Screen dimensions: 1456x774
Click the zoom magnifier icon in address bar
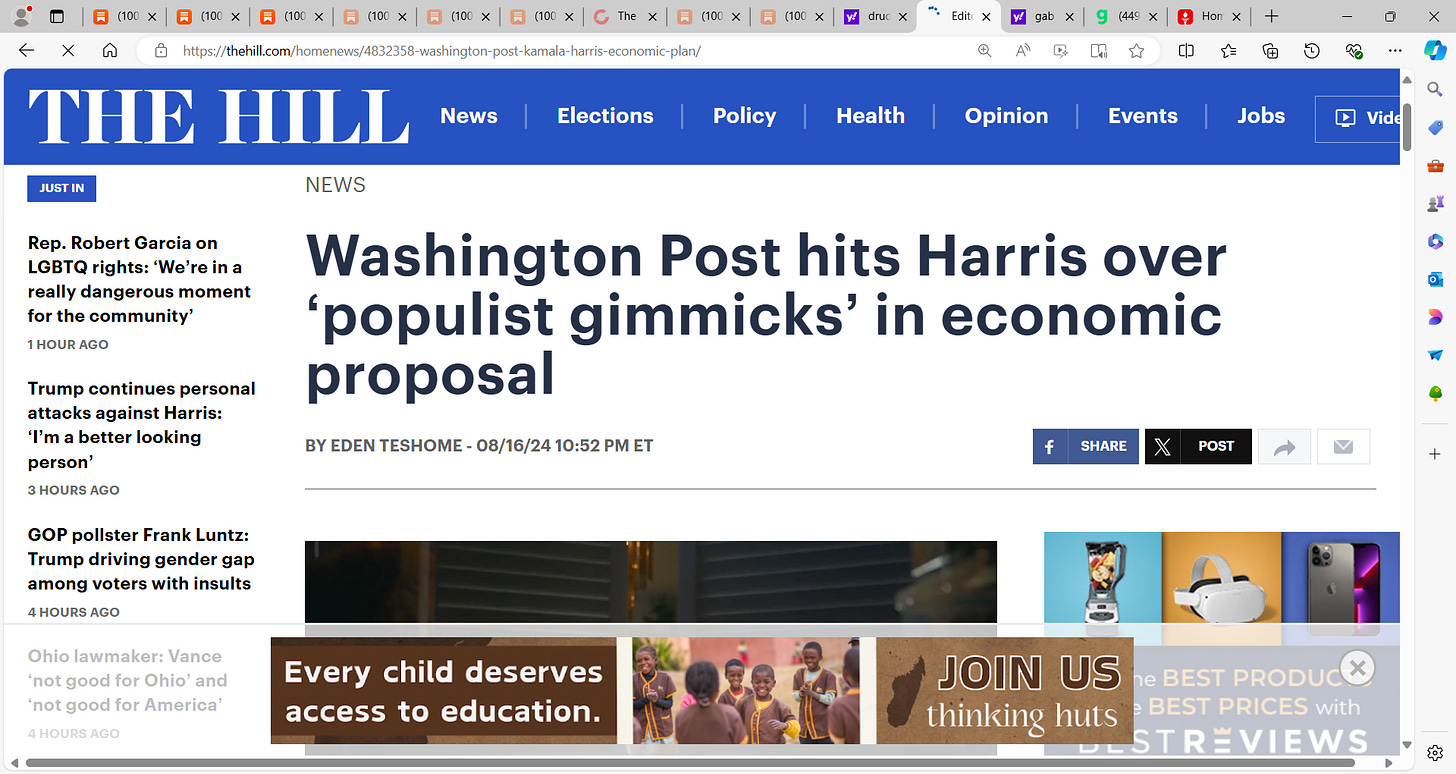tap(985, 51)
